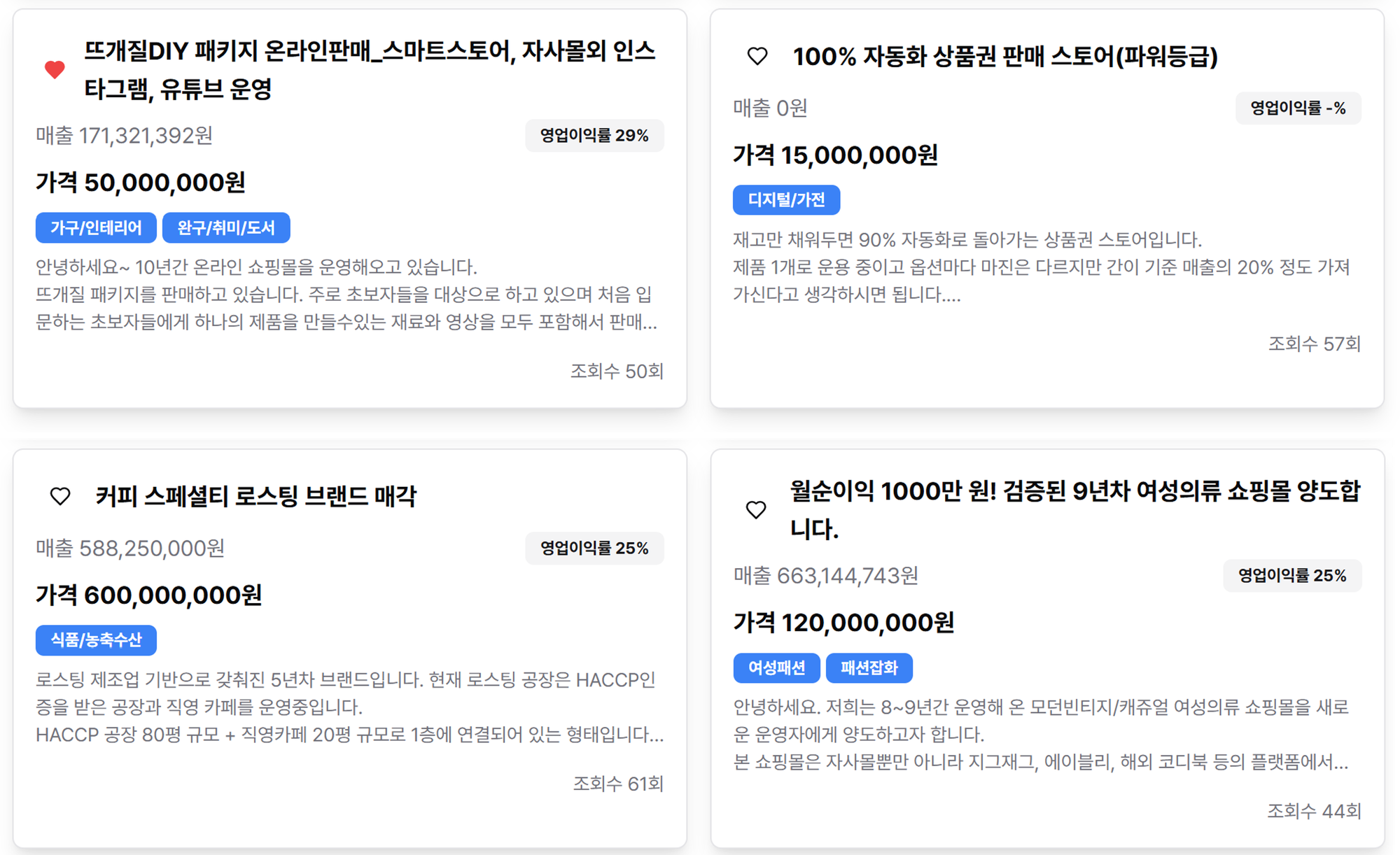The width and height of the screenshot is (1400, 855).
Task: Unlike the 뜨개질DIY 패키지 listing red heart
Action: click(x=55, y=69)
